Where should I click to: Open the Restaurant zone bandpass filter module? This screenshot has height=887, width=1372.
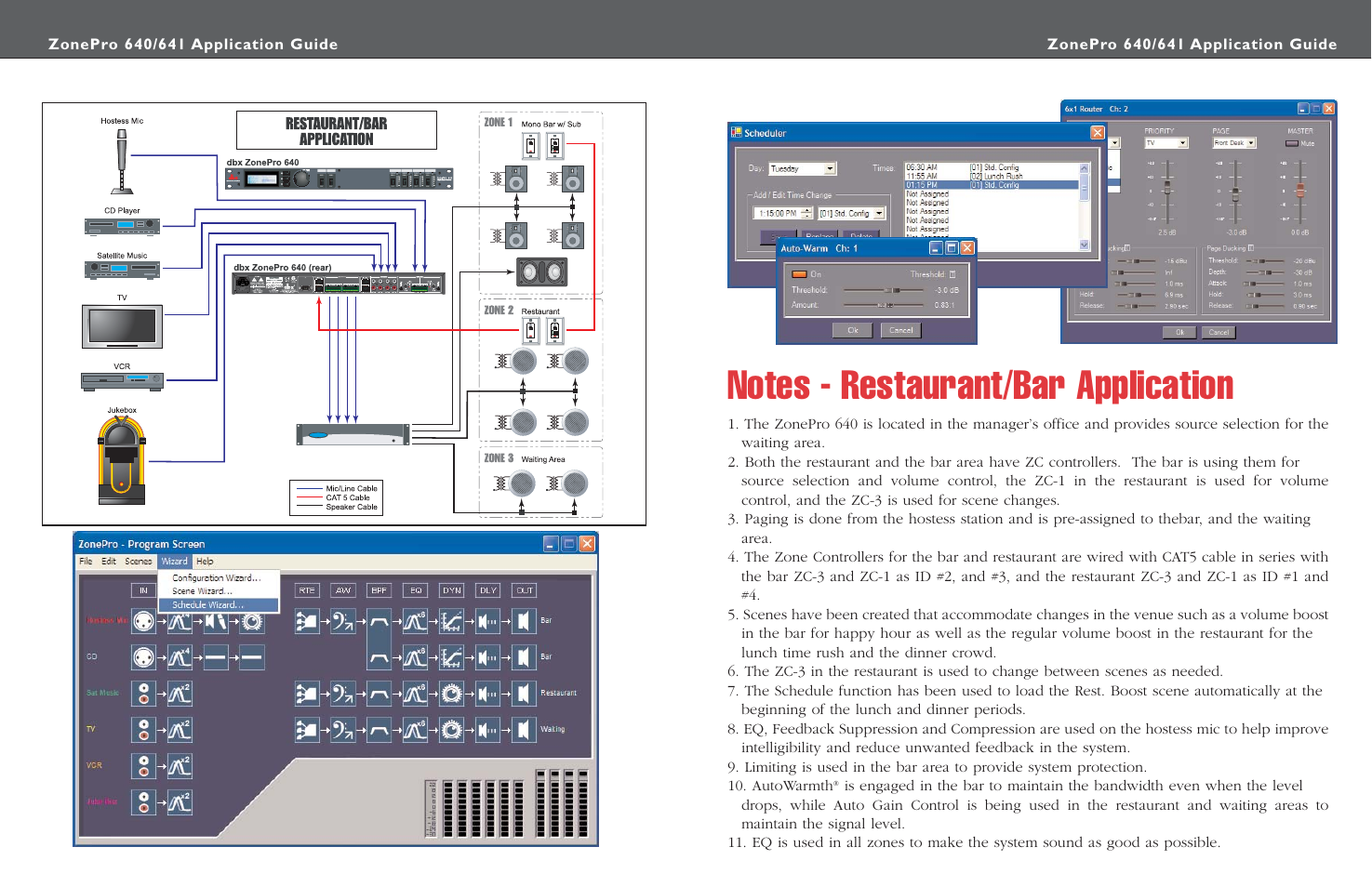(x=380, y=694)
